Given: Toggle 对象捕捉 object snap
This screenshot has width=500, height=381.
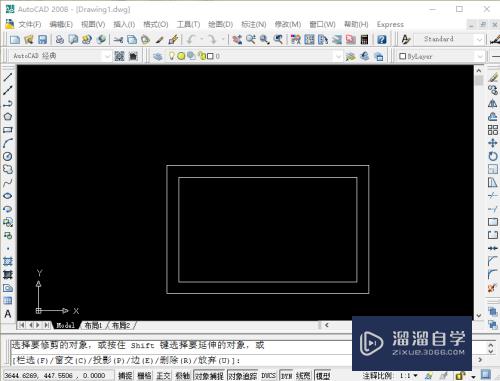Looking at the screenshot, I should point(209,376).
